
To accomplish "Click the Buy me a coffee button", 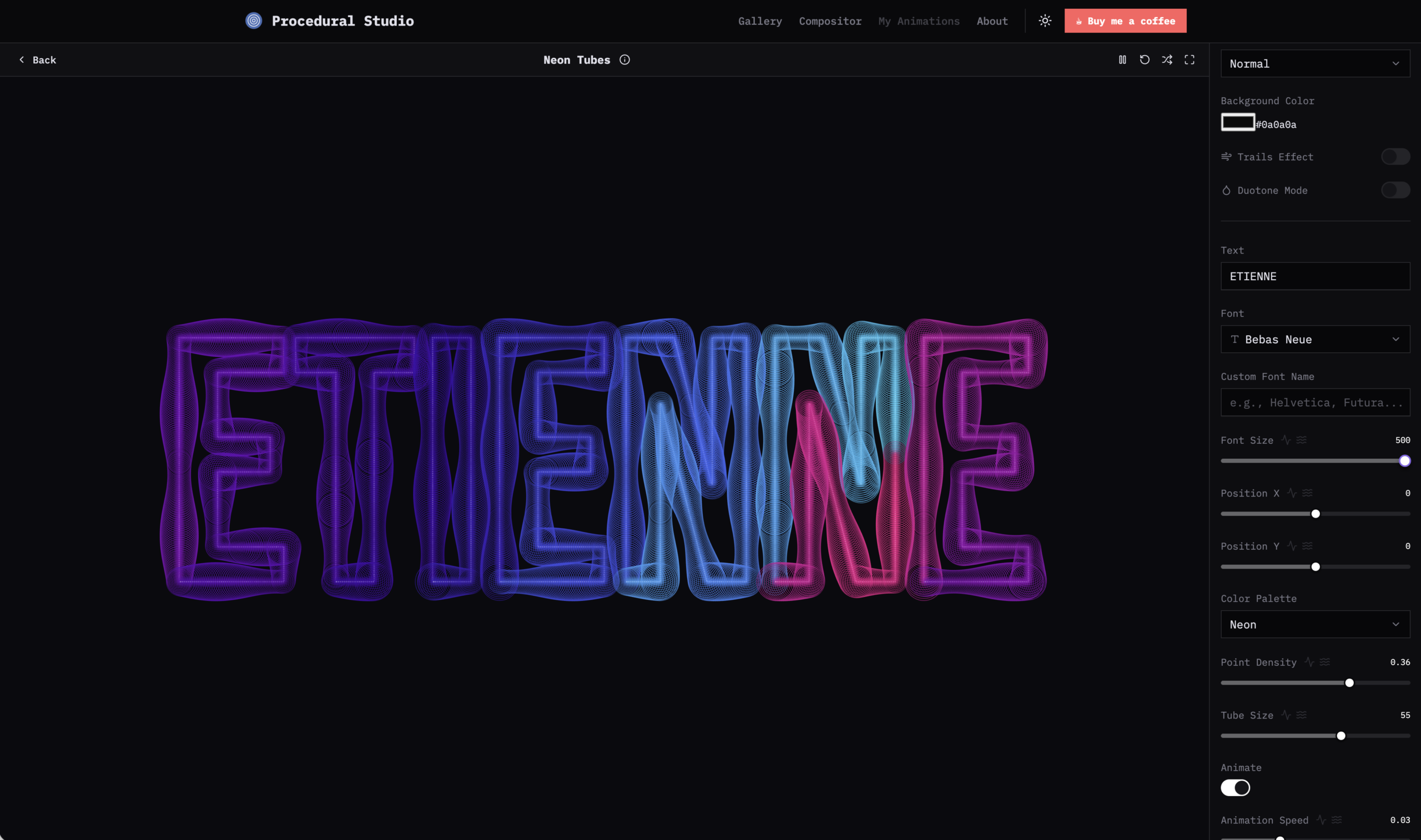I will tap(1125, 21).
